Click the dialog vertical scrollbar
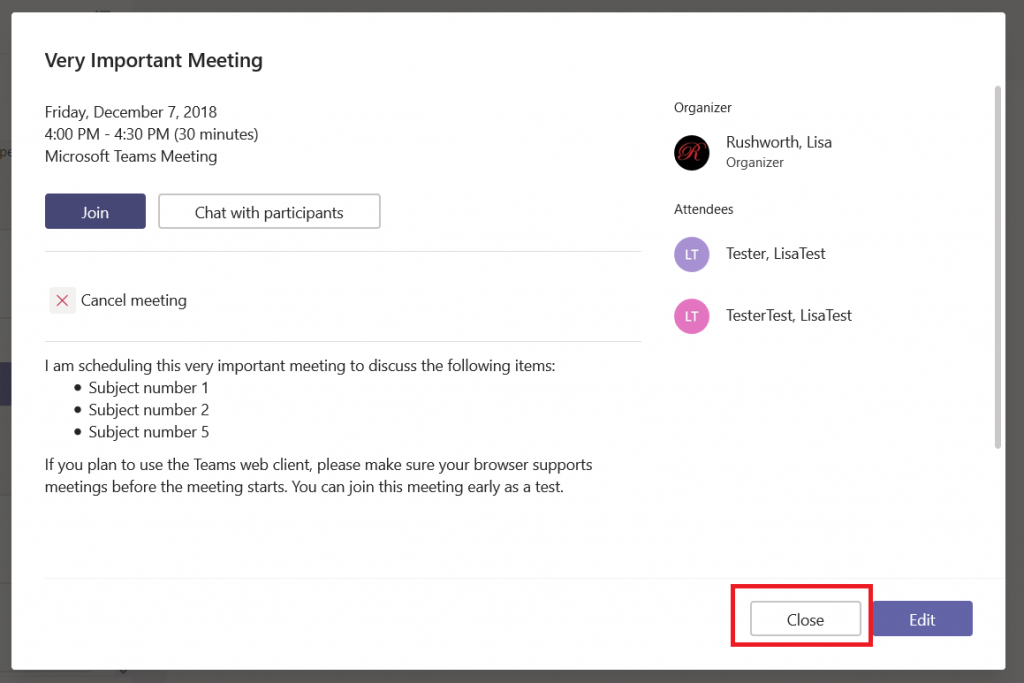The width and height of the screenshot is (1024, 683). click(x=997, y=267)
